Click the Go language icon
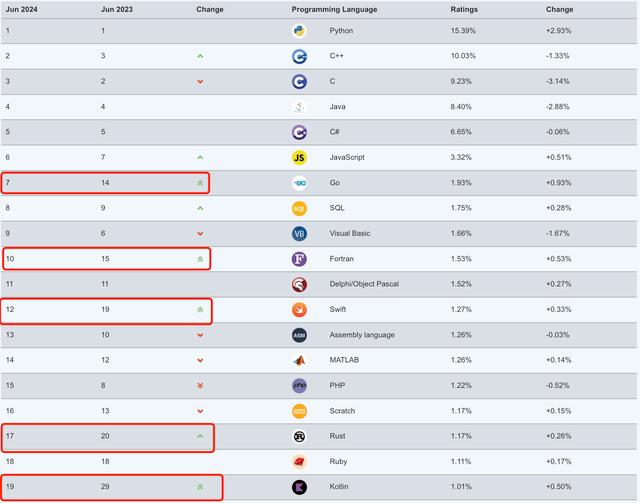This screenshot has width=640, height=503. [x=299, y=183]
